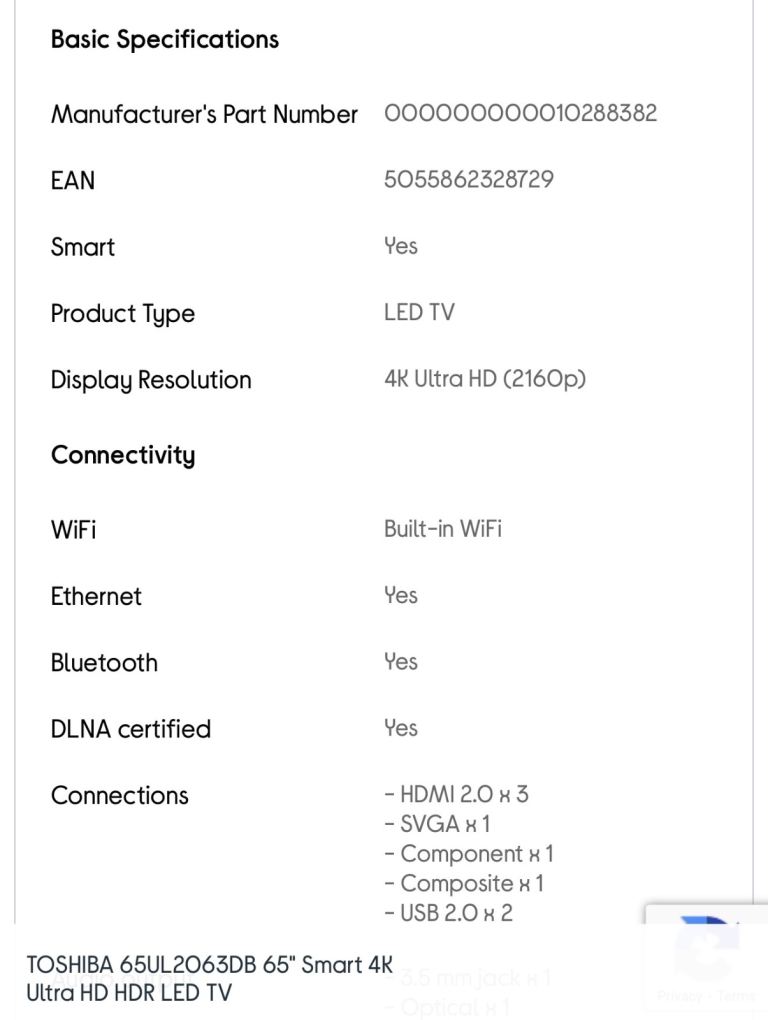Click the Connectivity section heading

tap(123, 455)
